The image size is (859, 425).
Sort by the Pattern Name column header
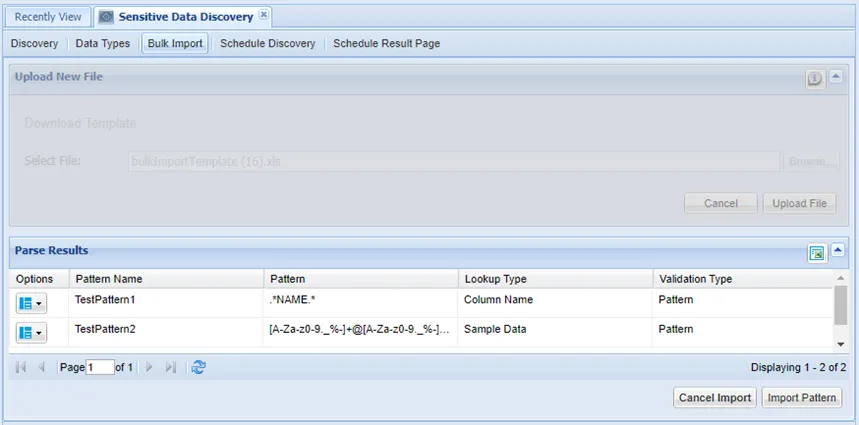167,279
